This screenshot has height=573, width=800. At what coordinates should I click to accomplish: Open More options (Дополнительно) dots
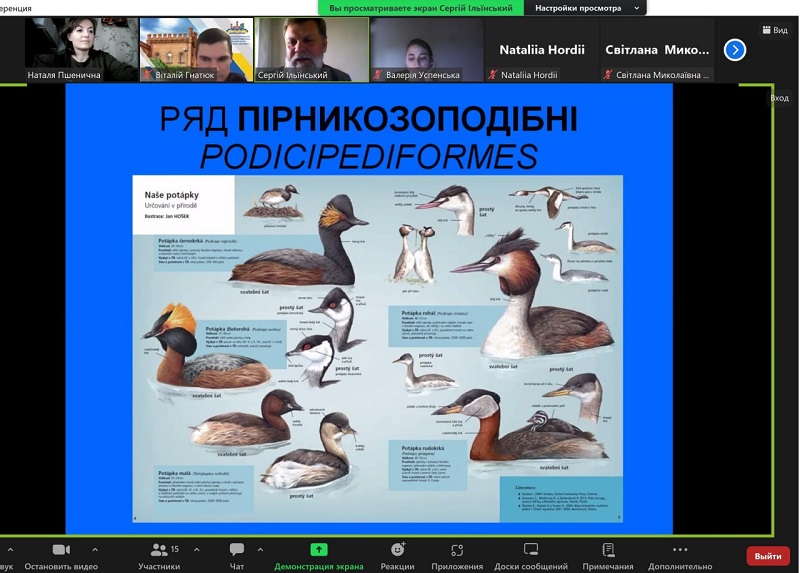tap(680, 550)
